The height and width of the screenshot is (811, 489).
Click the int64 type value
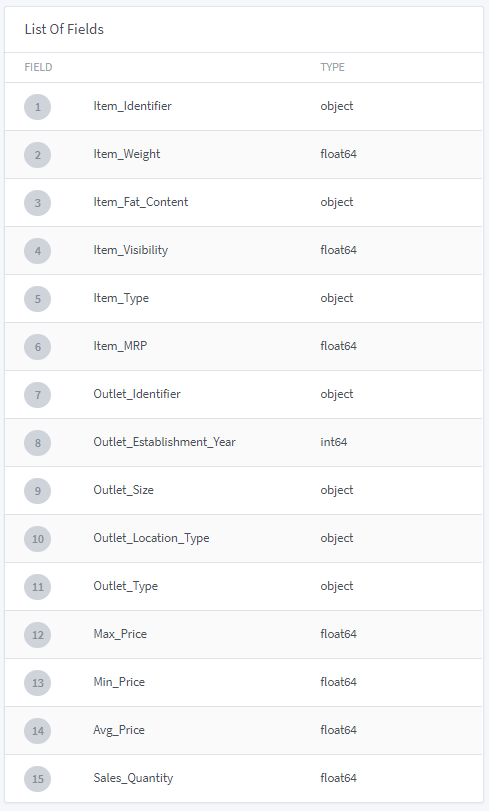pos(334,442)
